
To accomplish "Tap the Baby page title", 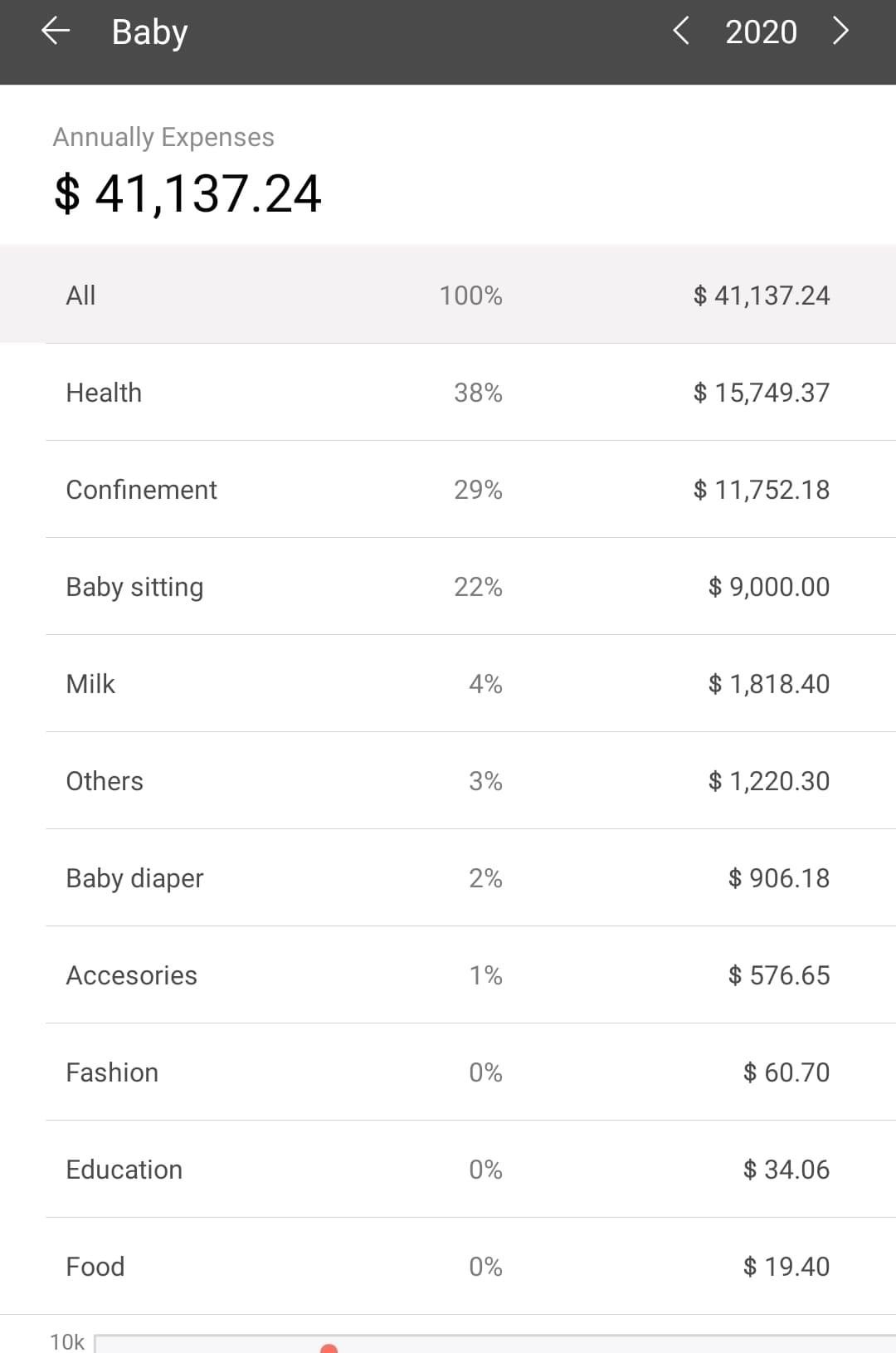I will pyautogui.click(x=149, y=32).
